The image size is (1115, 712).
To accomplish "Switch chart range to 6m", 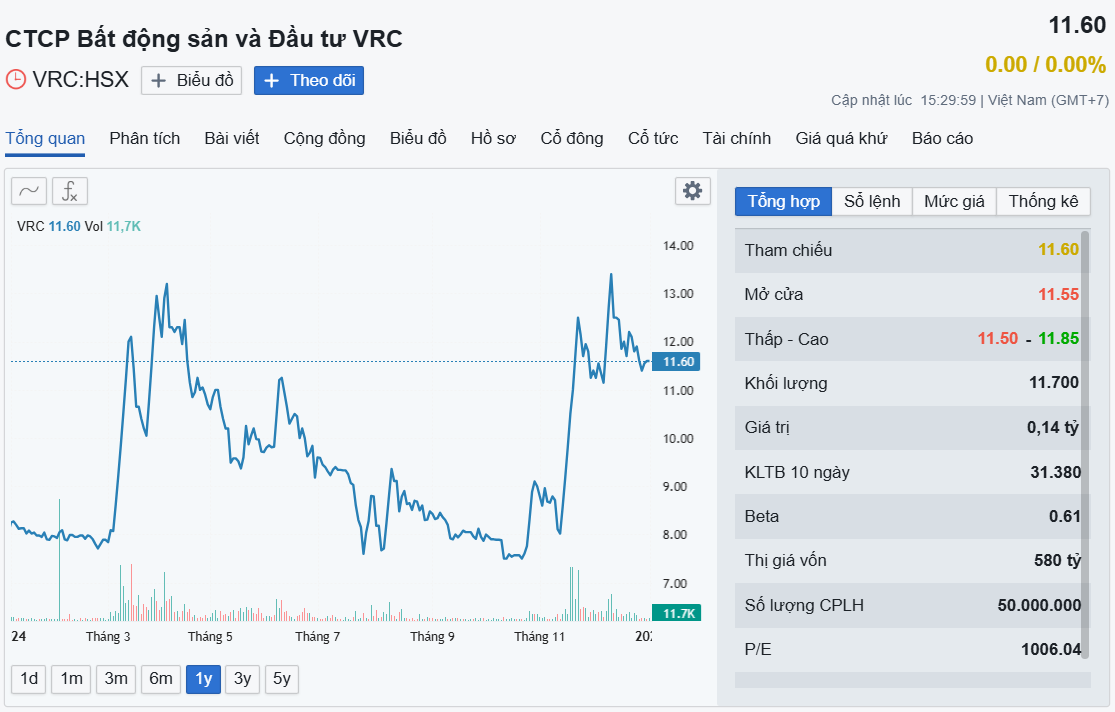I will click(161, 679).
